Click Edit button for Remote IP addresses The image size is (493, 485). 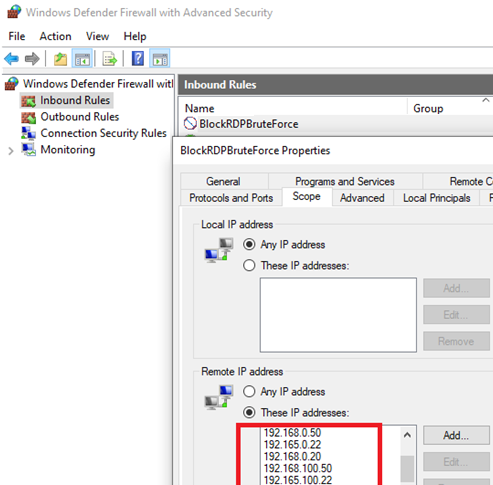[x=456, y=462]
